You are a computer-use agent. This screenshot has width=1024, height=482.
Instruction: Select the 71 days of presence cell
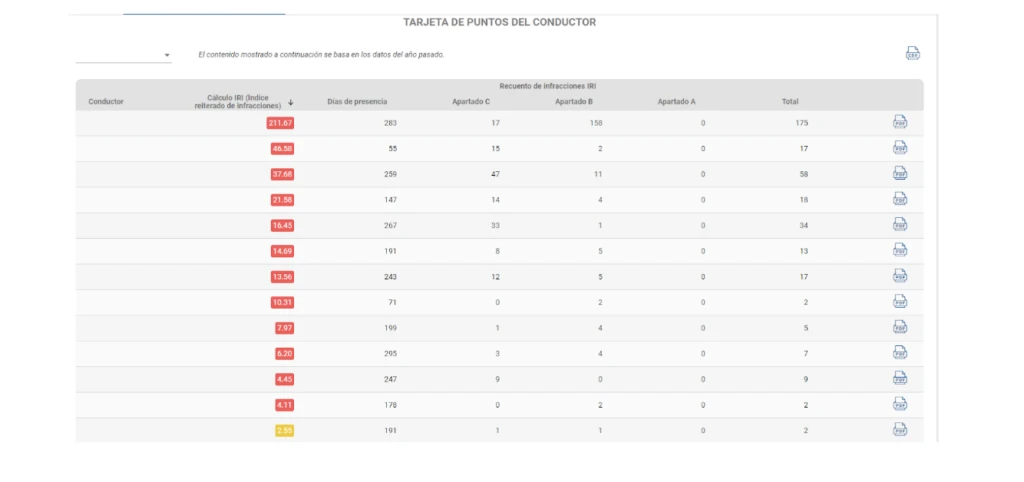392,302
